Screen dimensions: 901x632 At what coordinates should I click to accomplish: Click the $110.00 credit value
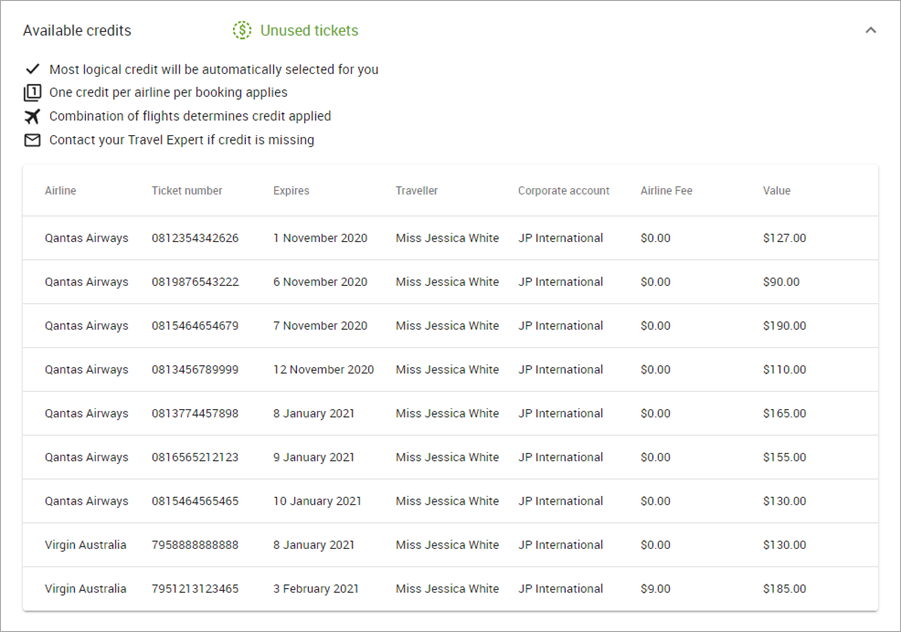(x=784, y=369)
